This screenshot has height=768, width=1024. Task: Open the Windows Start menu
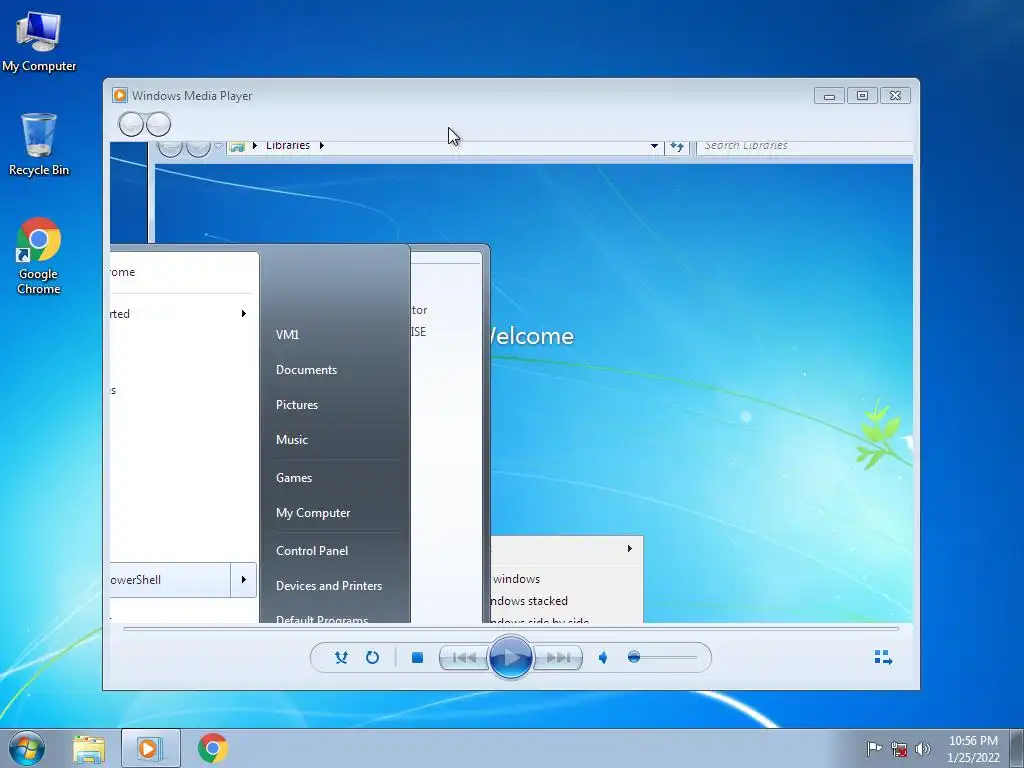[x=27, y=748]
